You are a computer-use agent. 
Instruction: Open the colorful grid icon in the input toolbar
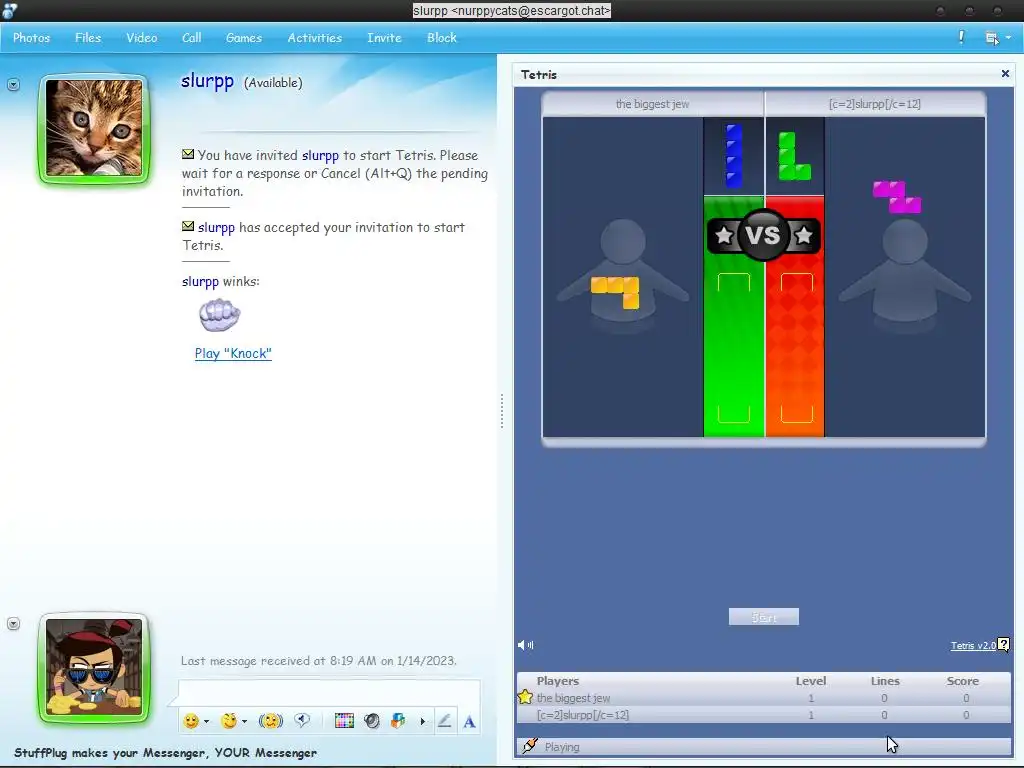[344, 721]
